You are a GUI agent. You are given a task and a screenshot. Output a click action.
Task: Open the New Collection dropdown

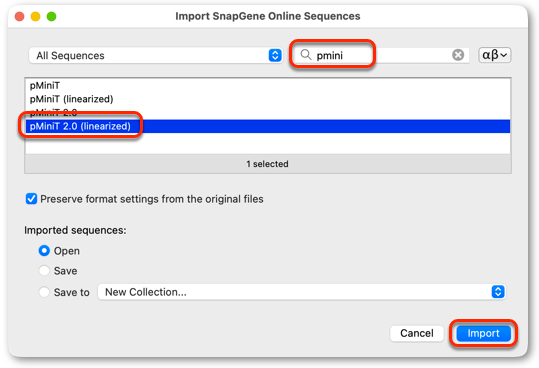click(x=301, y=292)
